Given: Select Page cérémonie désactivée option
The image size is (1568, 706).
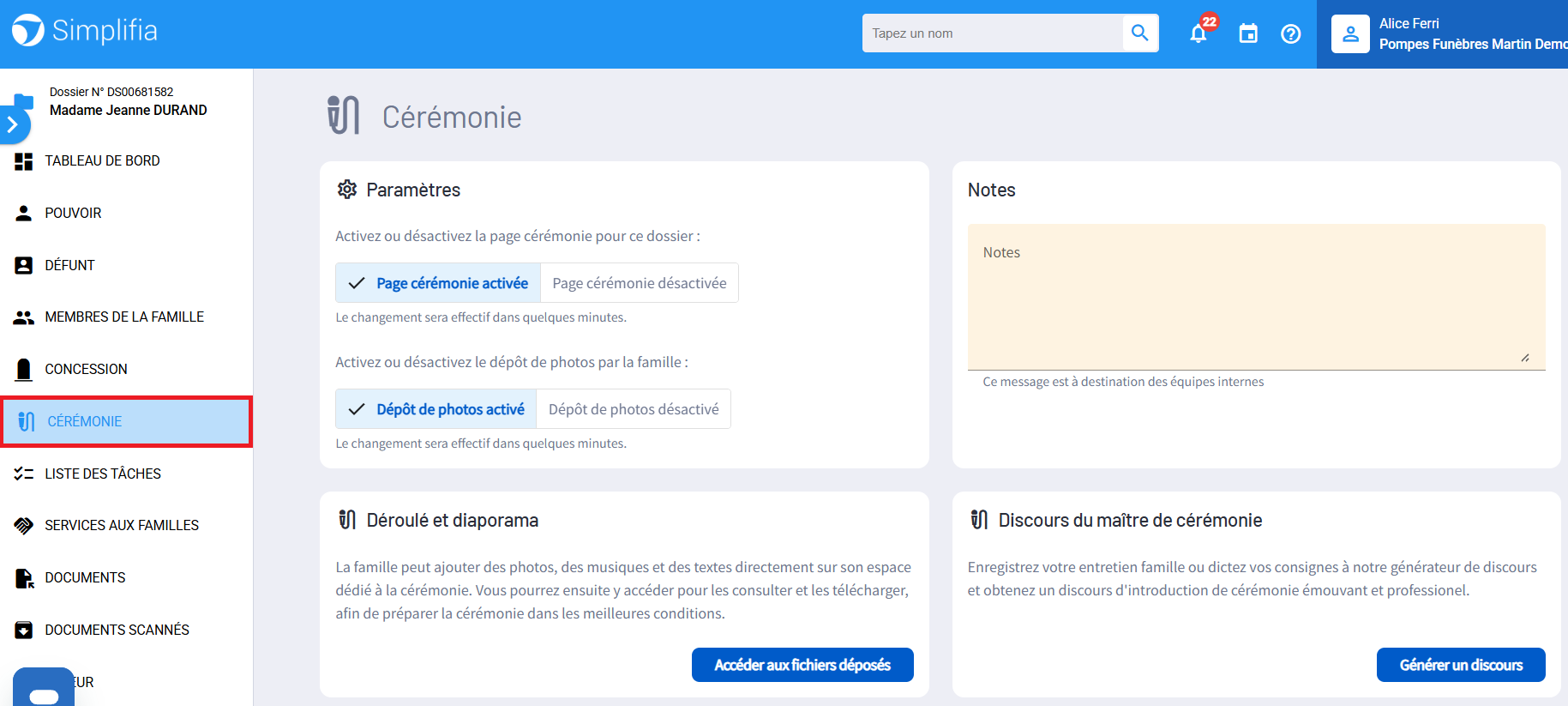Looking at the screenshot, I should tap(639, 283).
